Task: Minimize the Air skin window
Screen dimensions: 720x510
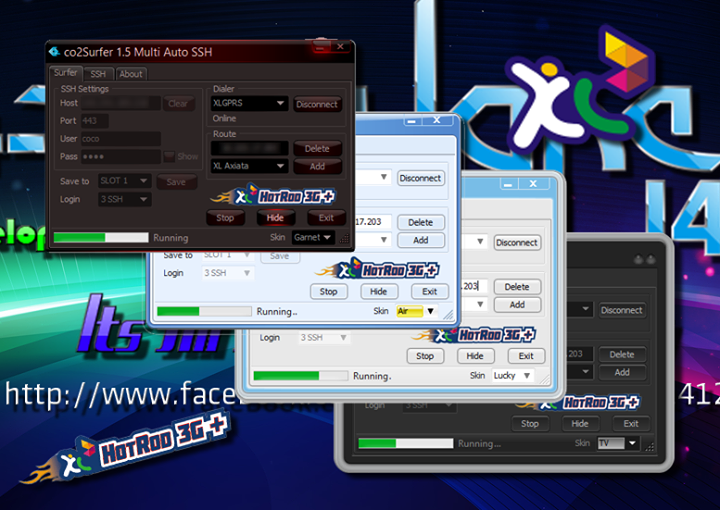Action: pos(411,121)
